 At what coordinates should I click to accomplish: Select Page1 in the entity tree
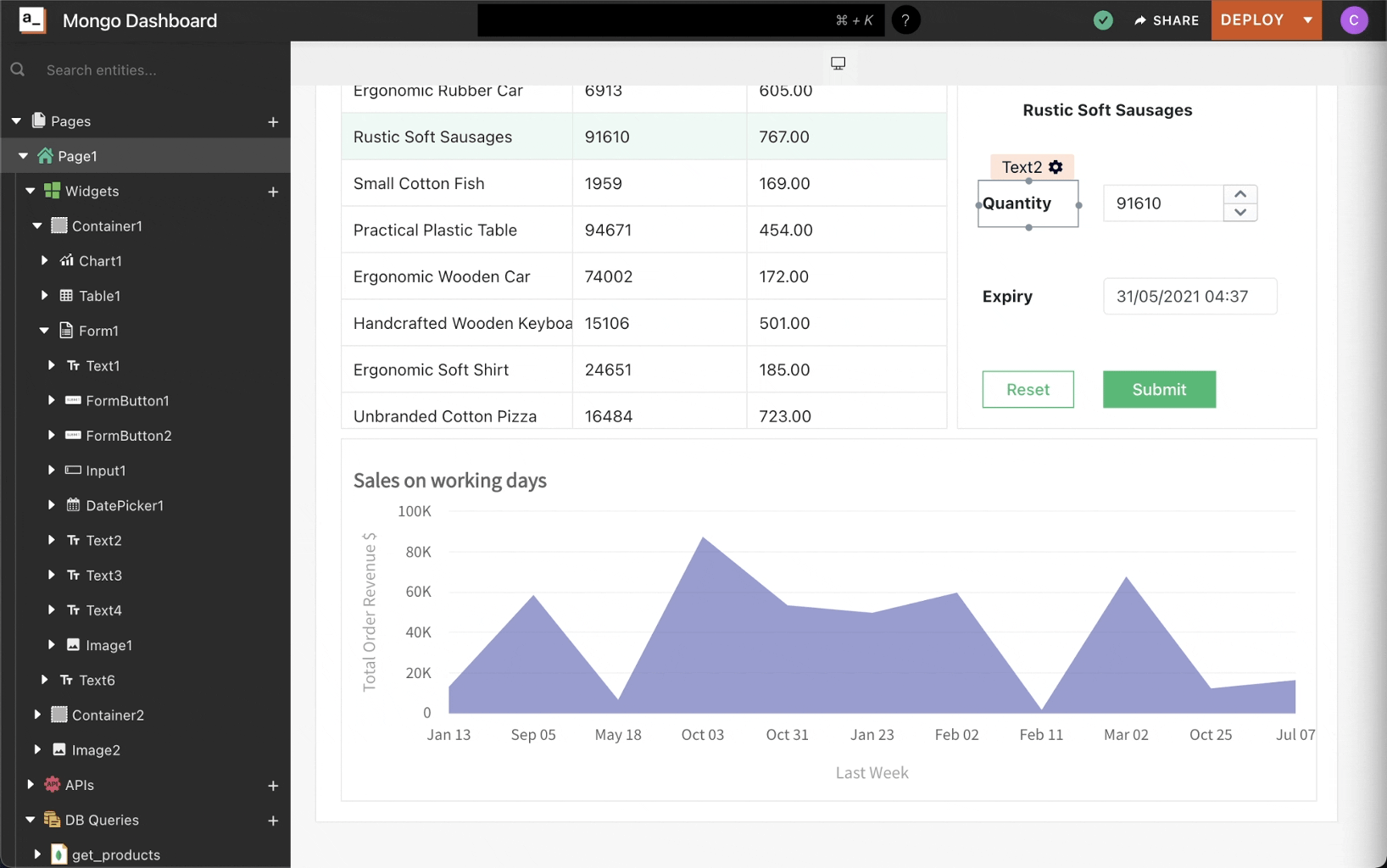coord(145,156)
